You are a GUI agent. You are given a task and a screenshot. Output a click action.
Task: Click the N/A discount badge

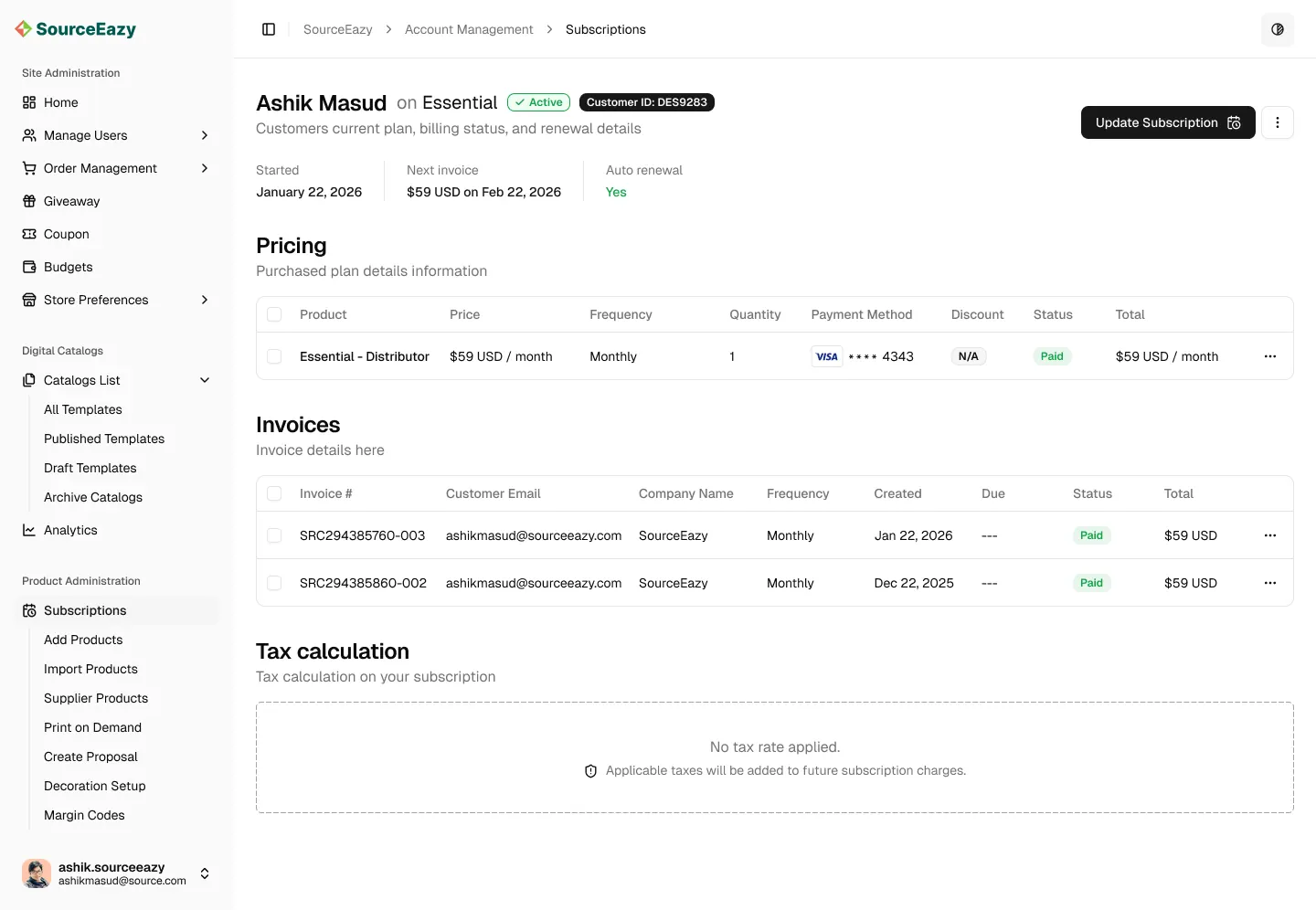[x=969, y=356]
